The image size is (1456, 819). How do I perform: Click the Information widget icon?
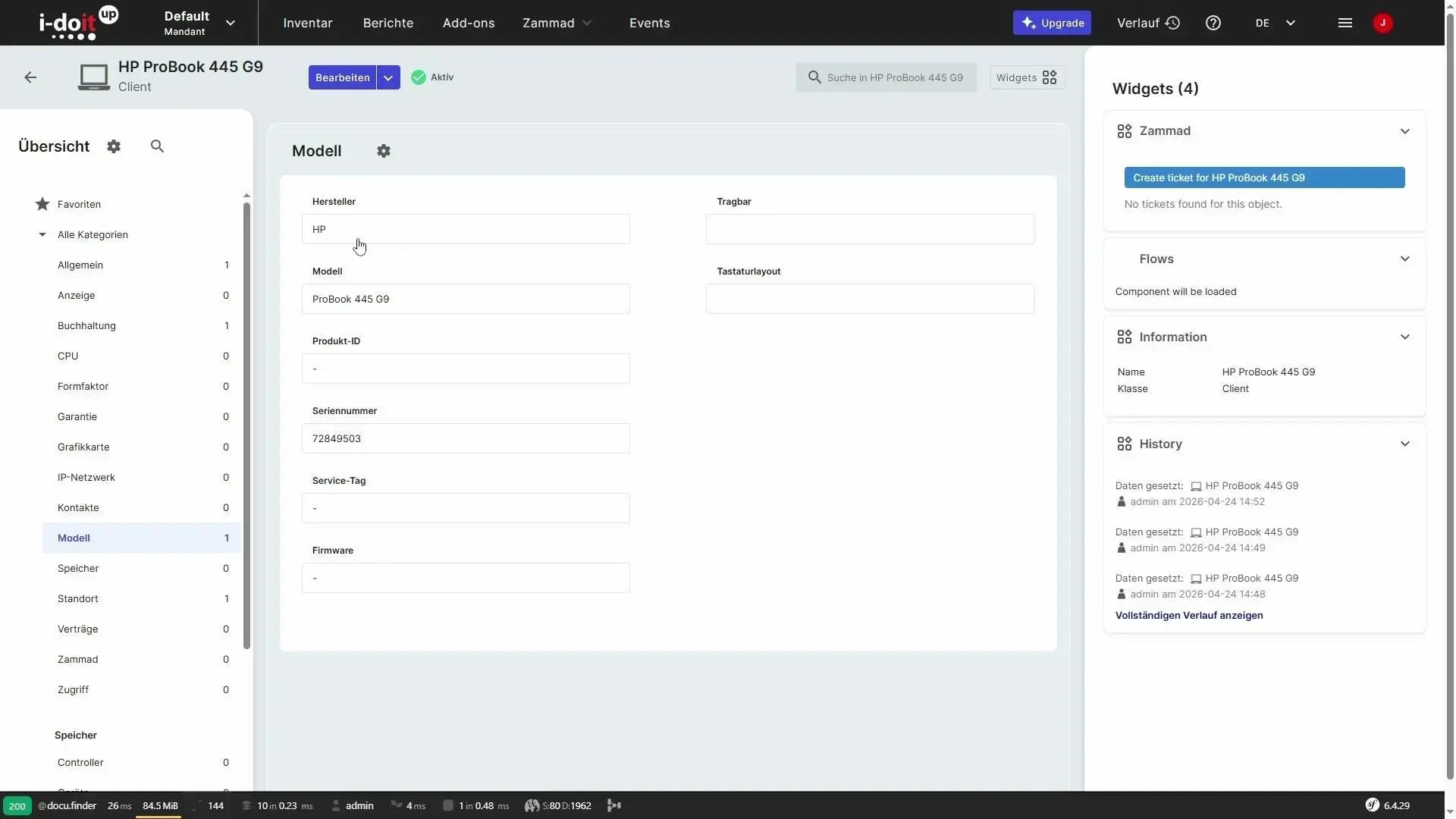coord(1125,337)
